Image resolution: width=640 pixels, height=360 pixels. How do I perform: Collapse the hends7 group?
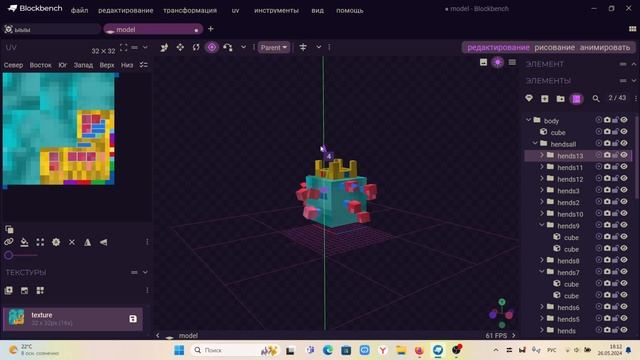(542, 271)
